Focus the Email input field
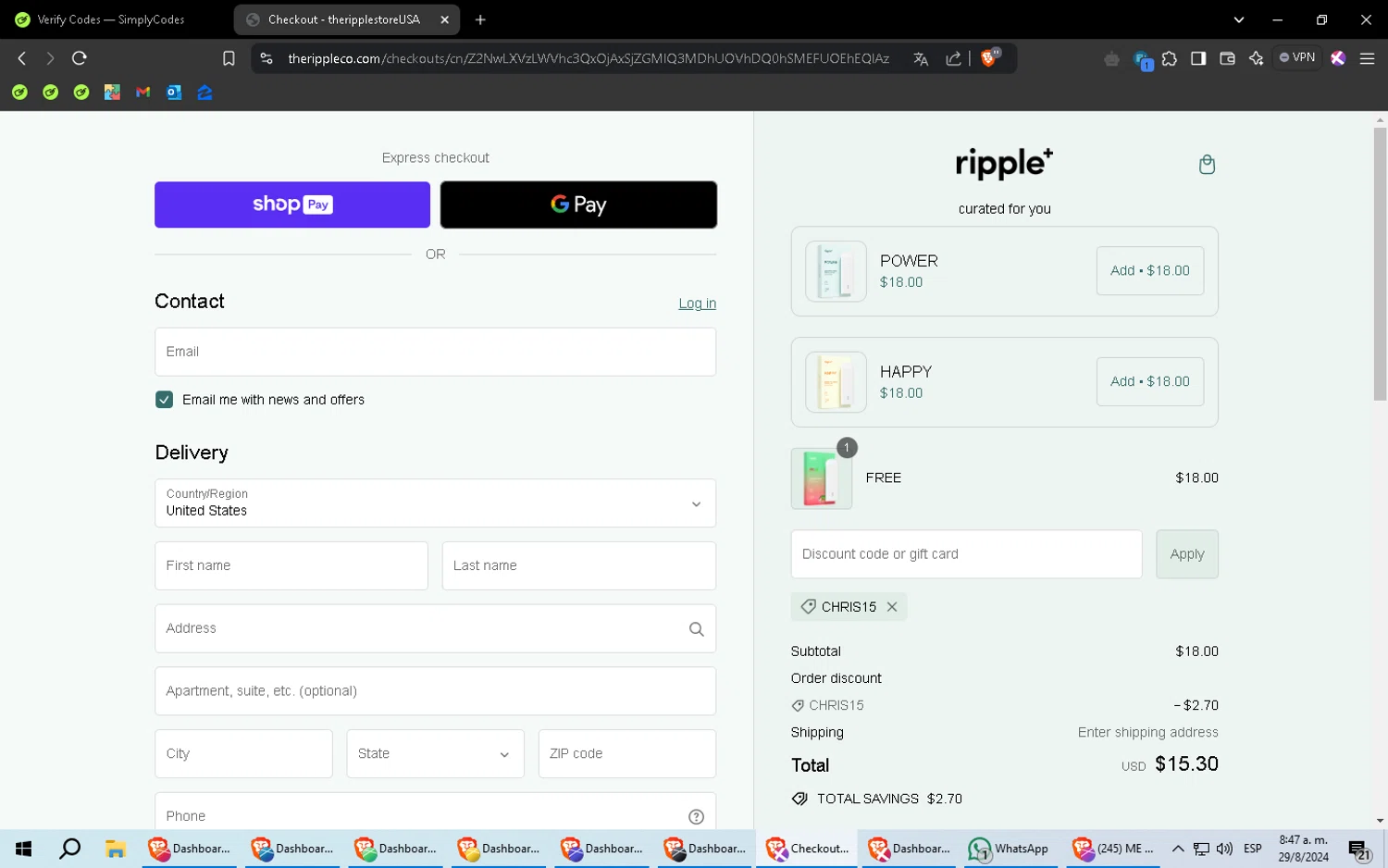 tap(435, 352)
